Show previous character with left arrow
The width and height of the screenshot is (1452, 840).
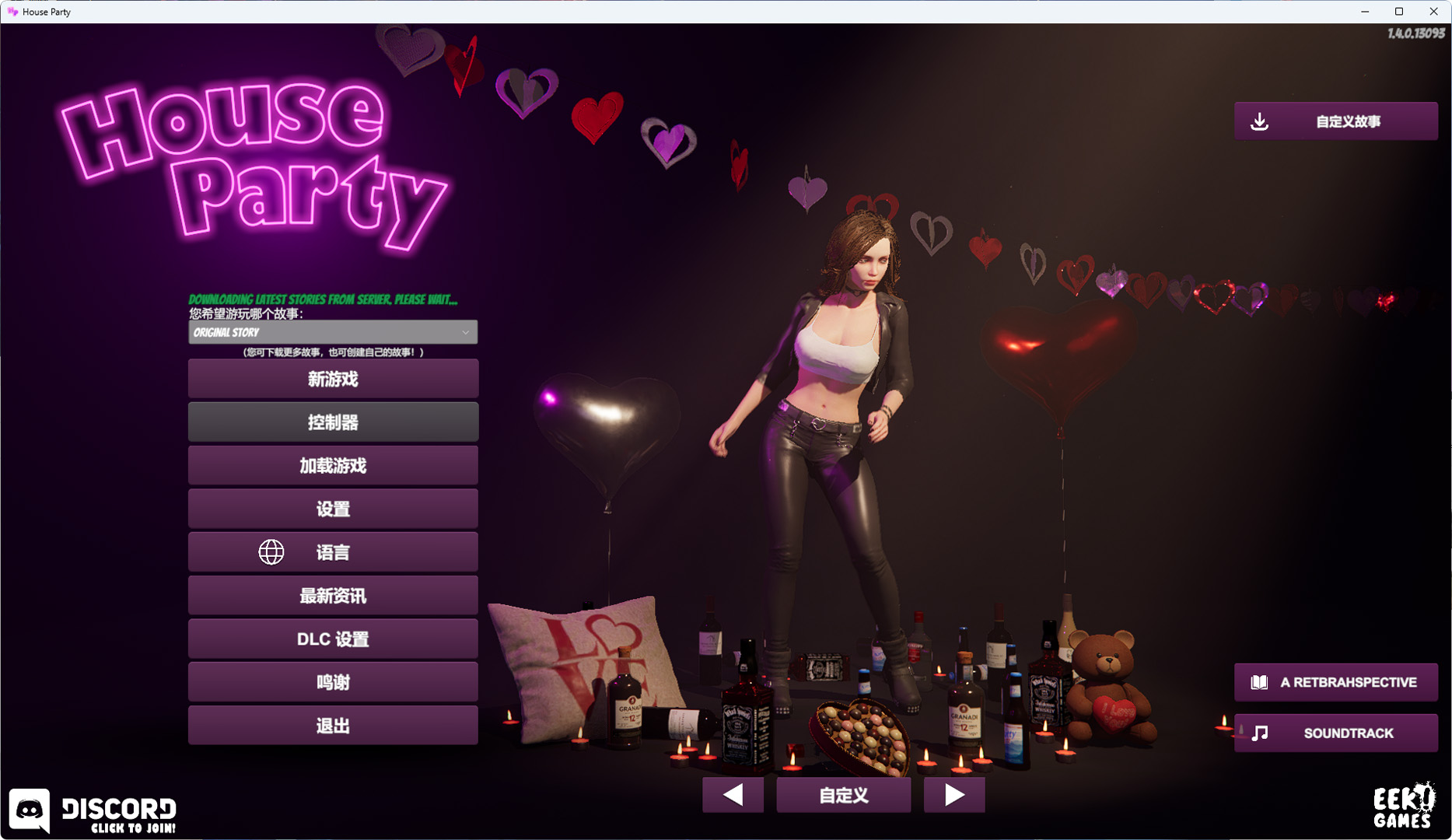tap(733, 795)
